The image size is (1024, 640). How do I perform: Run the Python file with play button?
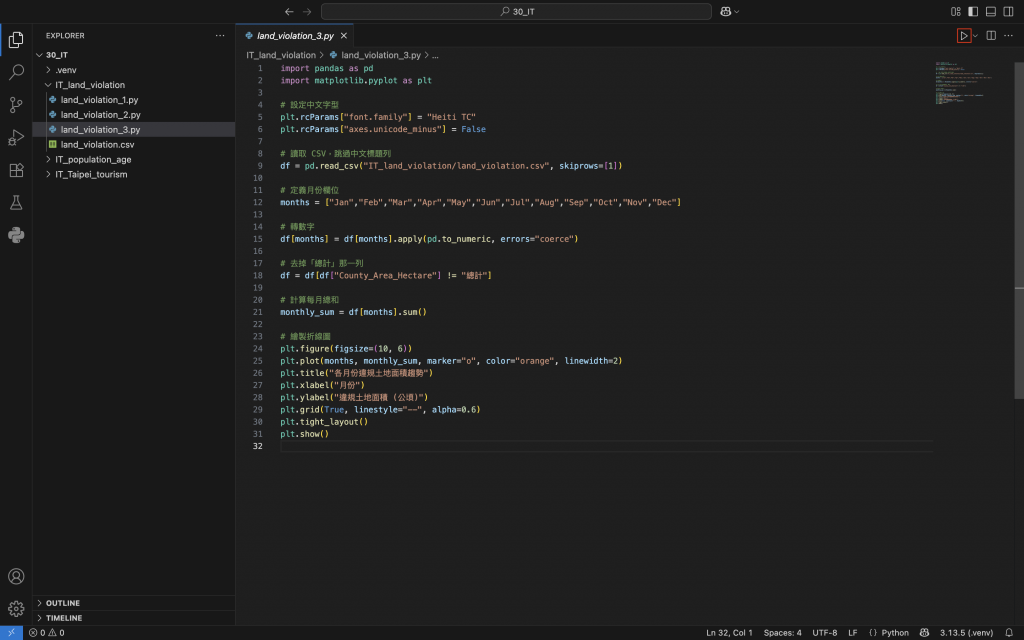[963, 35]
